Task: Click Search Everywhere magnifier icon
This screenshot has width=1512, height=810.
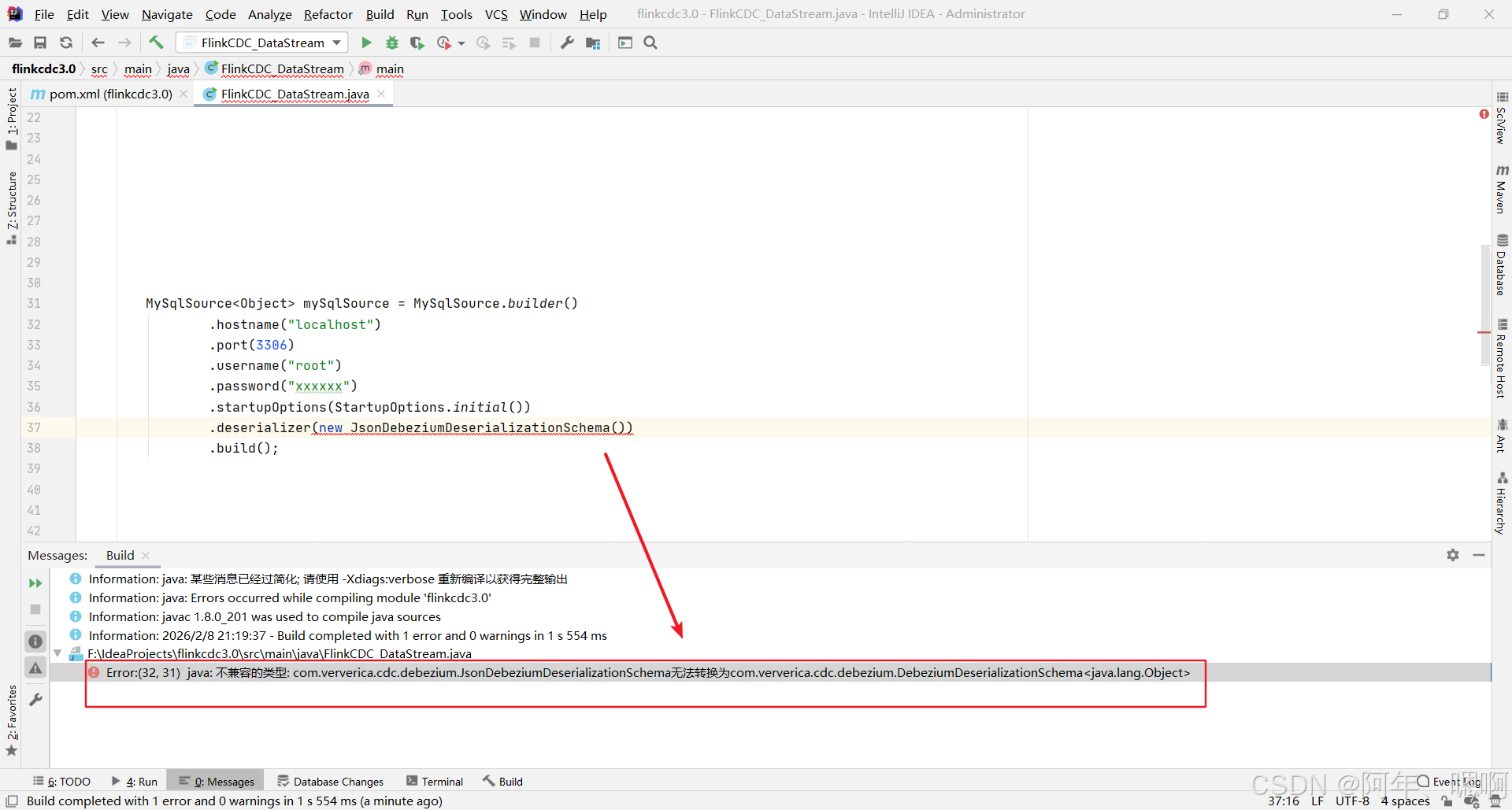Action: point(650,43)
